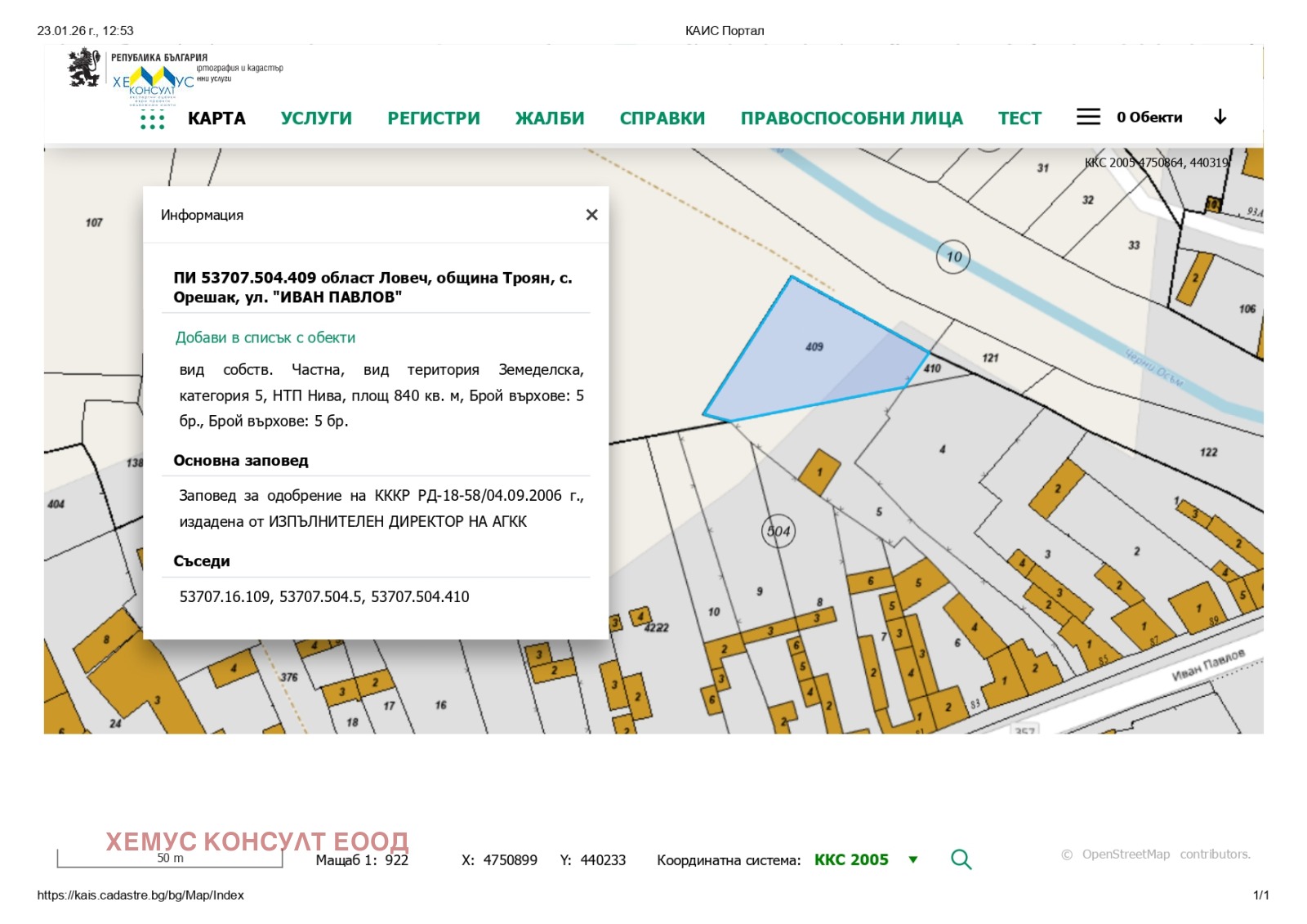This screenshot has width=1307, height=924.
Task: Open the dotted grid apps icon
Action: [x=152, y=121]
